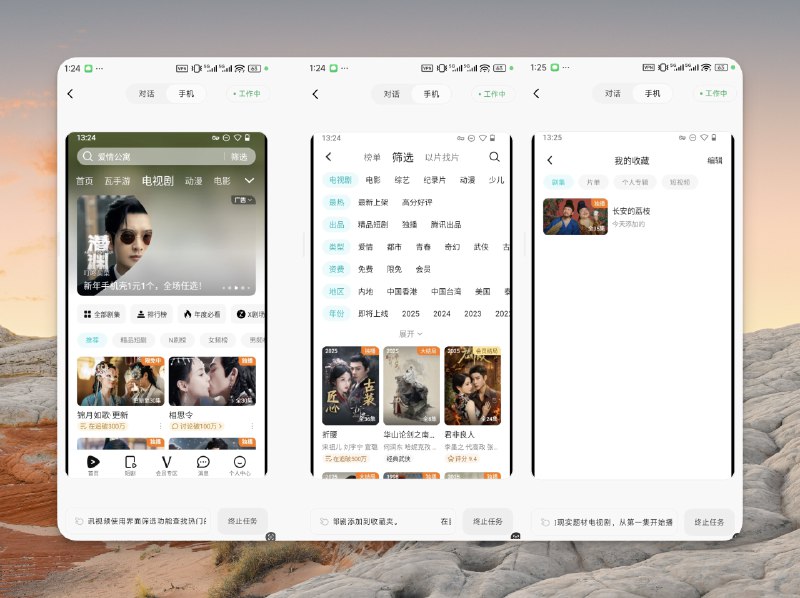Pick 2024 in the 年份 filter row

click(441, 314)
